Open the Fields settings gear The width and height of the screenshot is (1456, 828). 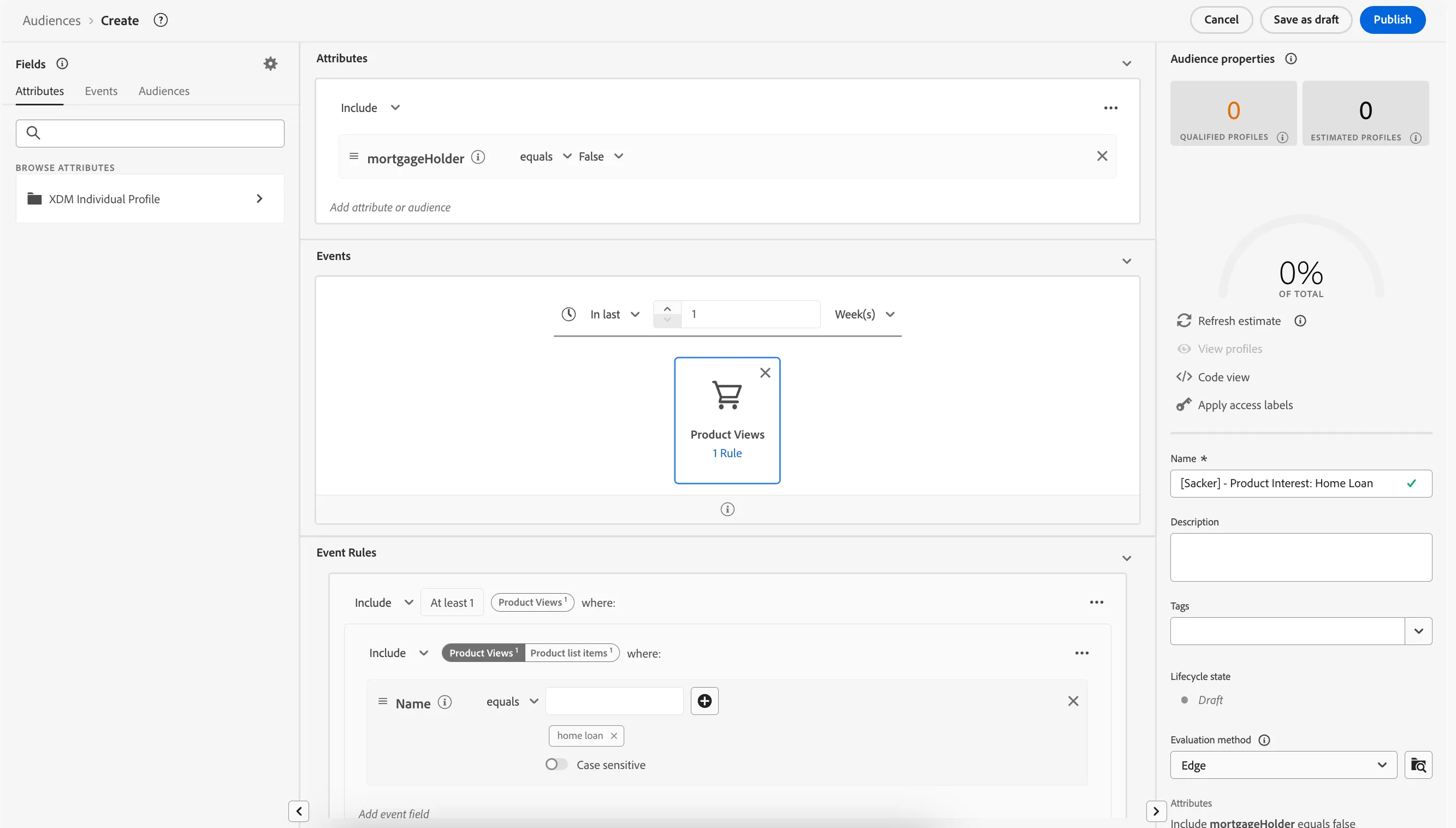(x=271, y=64)
